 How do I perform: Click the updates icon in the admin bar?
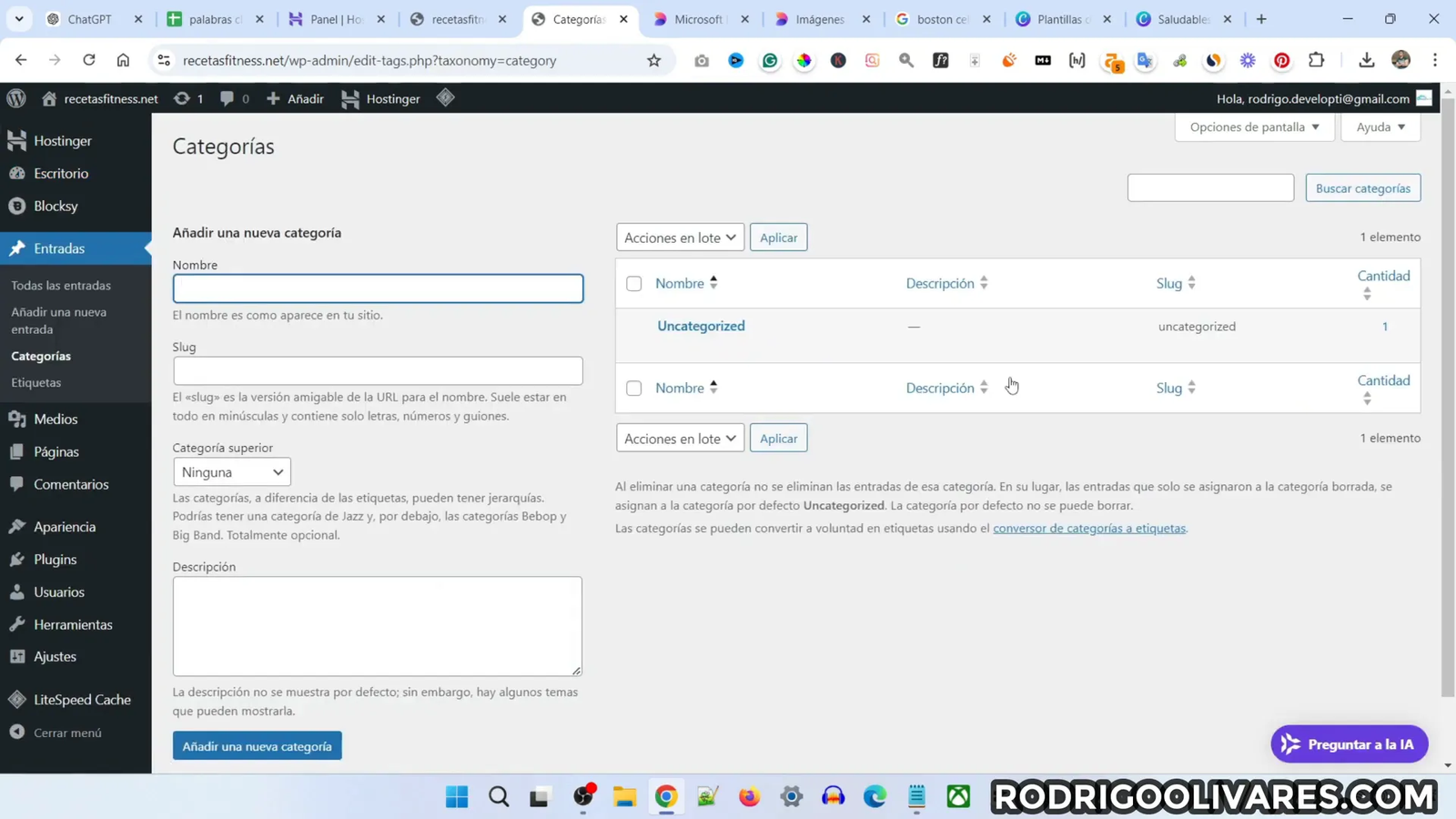tap(182, 99)
